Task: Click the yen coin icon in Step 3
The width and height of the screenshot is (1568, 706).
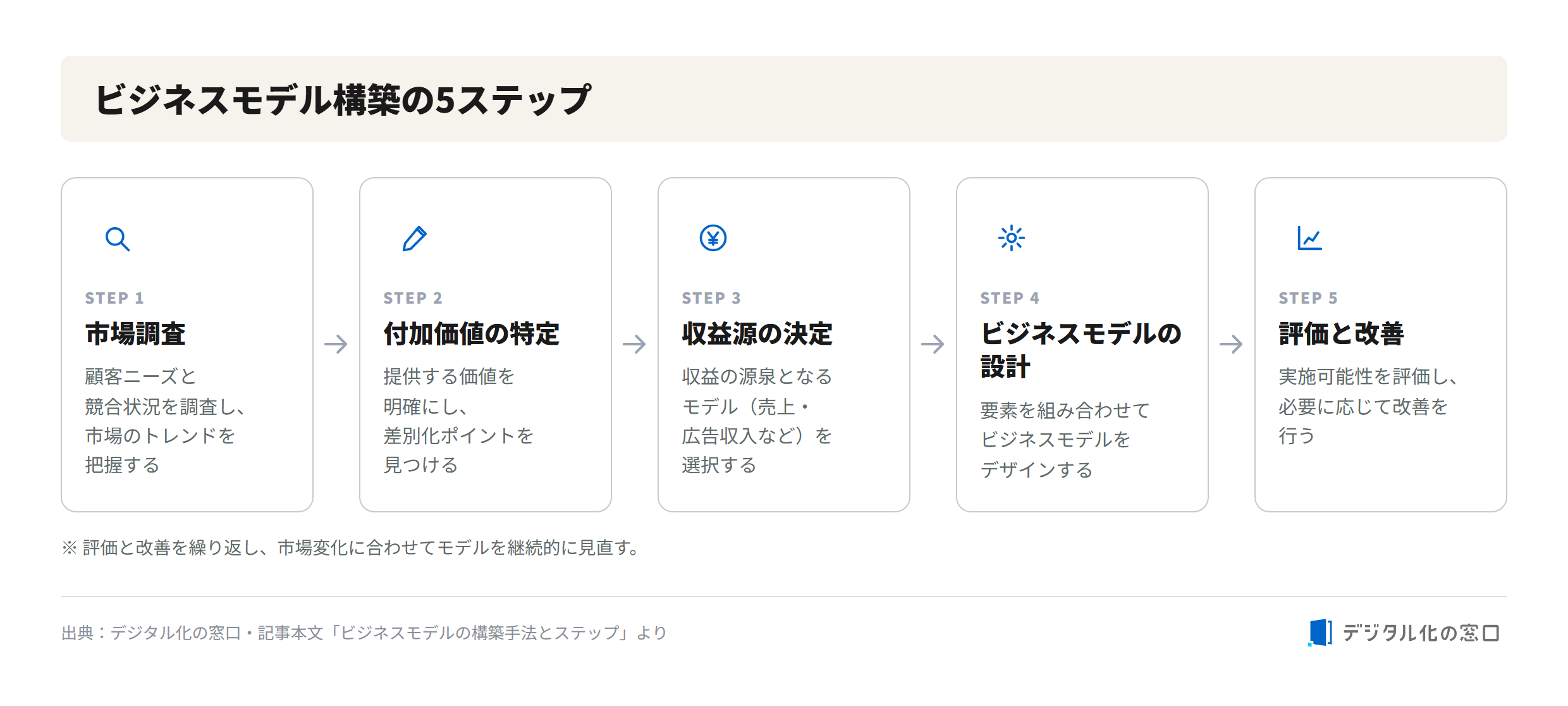Action: click(713, 238)
